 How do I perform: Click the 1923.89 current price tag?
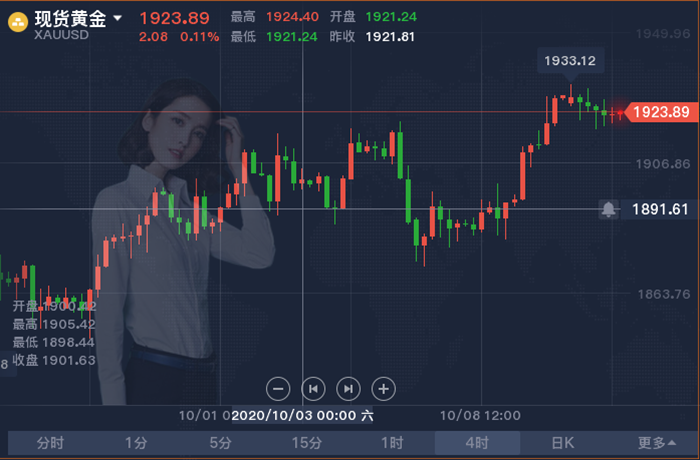[661, 112]
